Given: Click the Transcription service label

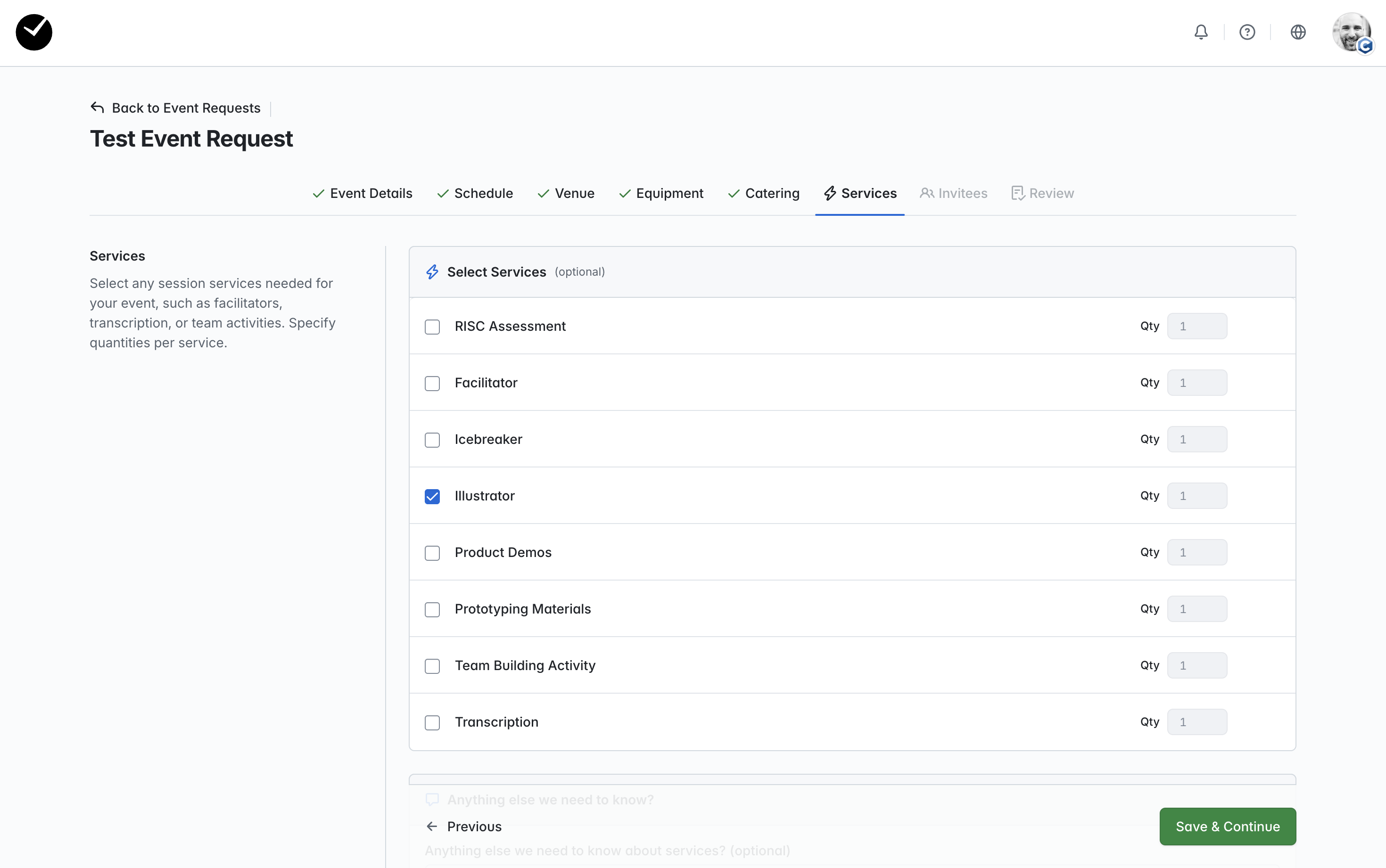Looking at the screenshot, I should coord(496,722).
